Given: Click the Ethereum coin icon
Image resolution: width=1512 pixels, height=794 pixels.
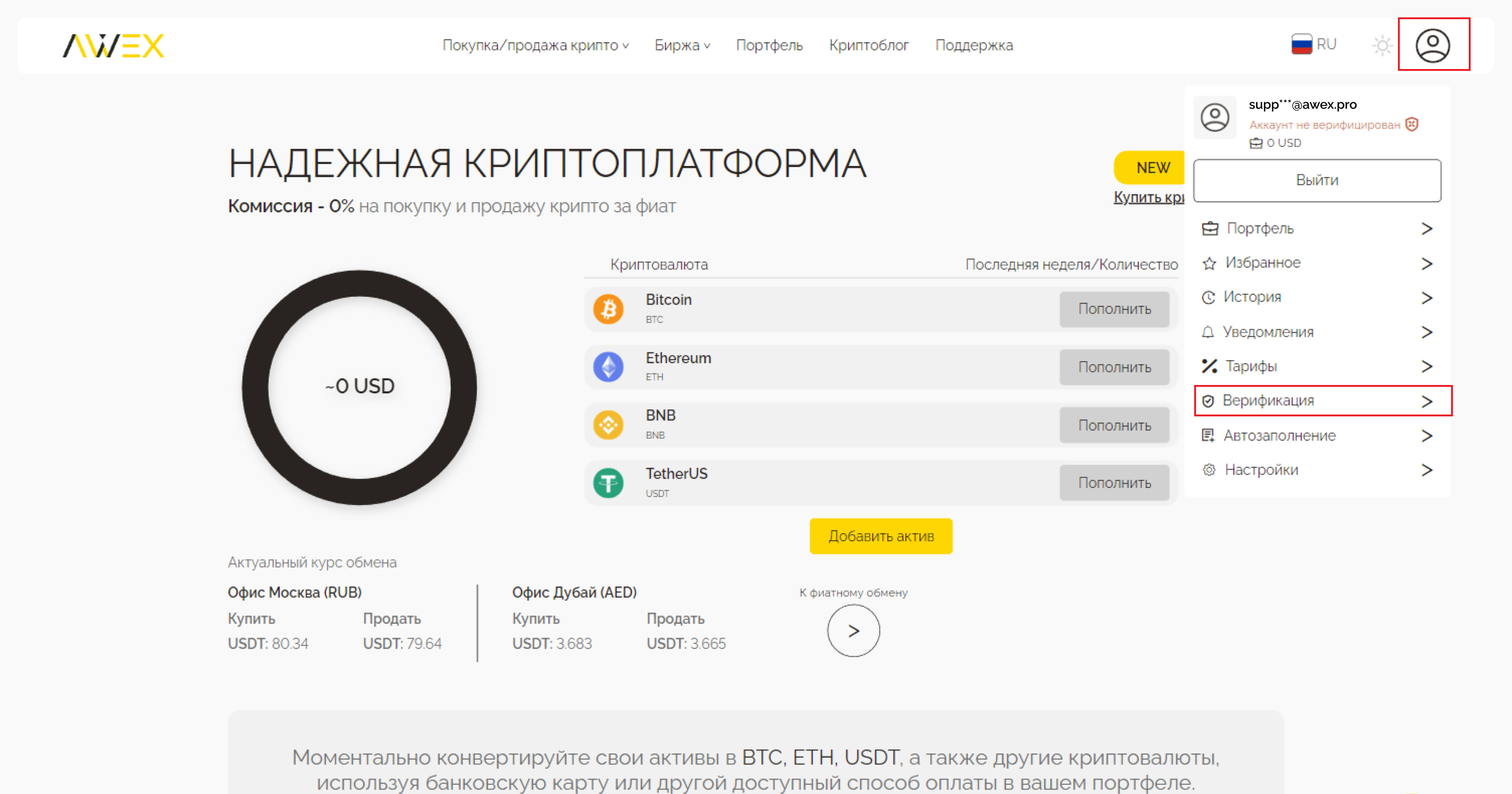Looking at the screenshot, I should click(608, 367).
